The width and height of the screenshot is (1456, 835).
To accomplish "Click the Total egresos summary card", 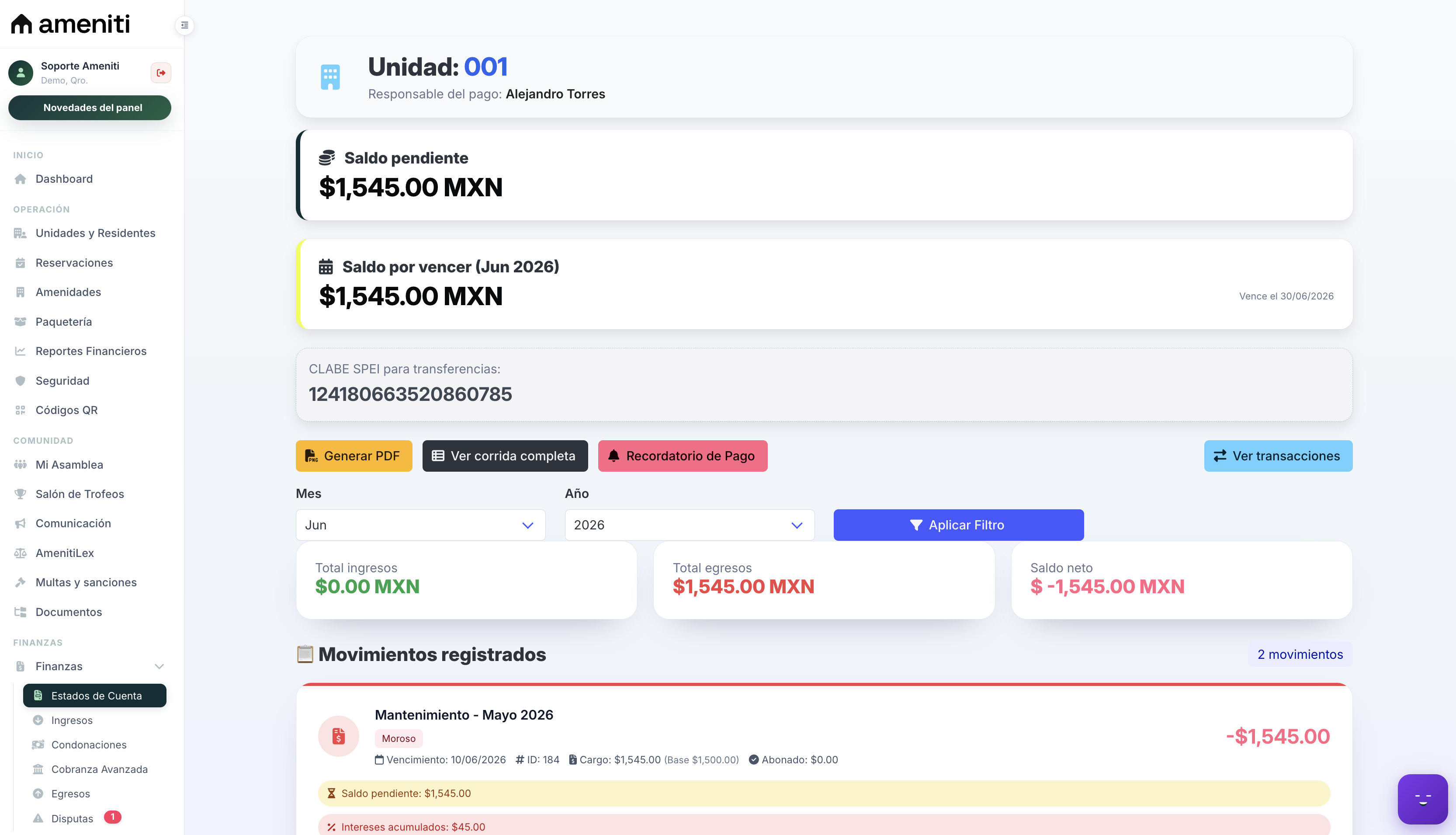I will coord(824,581).
